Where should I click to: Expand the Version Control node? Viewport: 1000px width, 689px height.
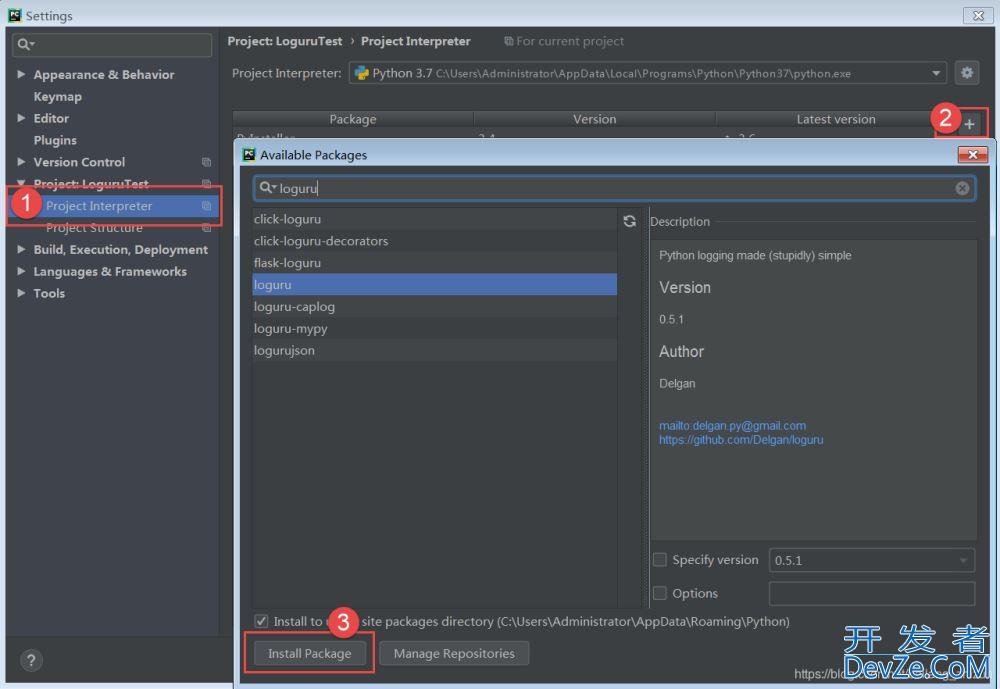click(x=21, y=162)
